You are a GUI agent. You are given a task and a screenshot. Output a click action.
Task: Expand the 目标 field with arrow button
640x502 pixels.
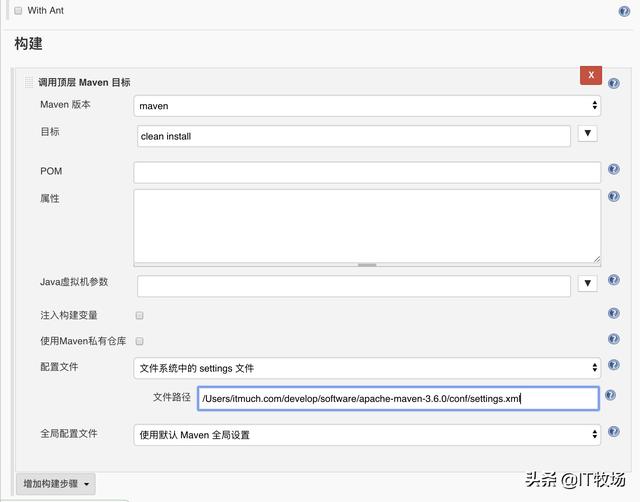pyautogui.click(x=587, y=133)
